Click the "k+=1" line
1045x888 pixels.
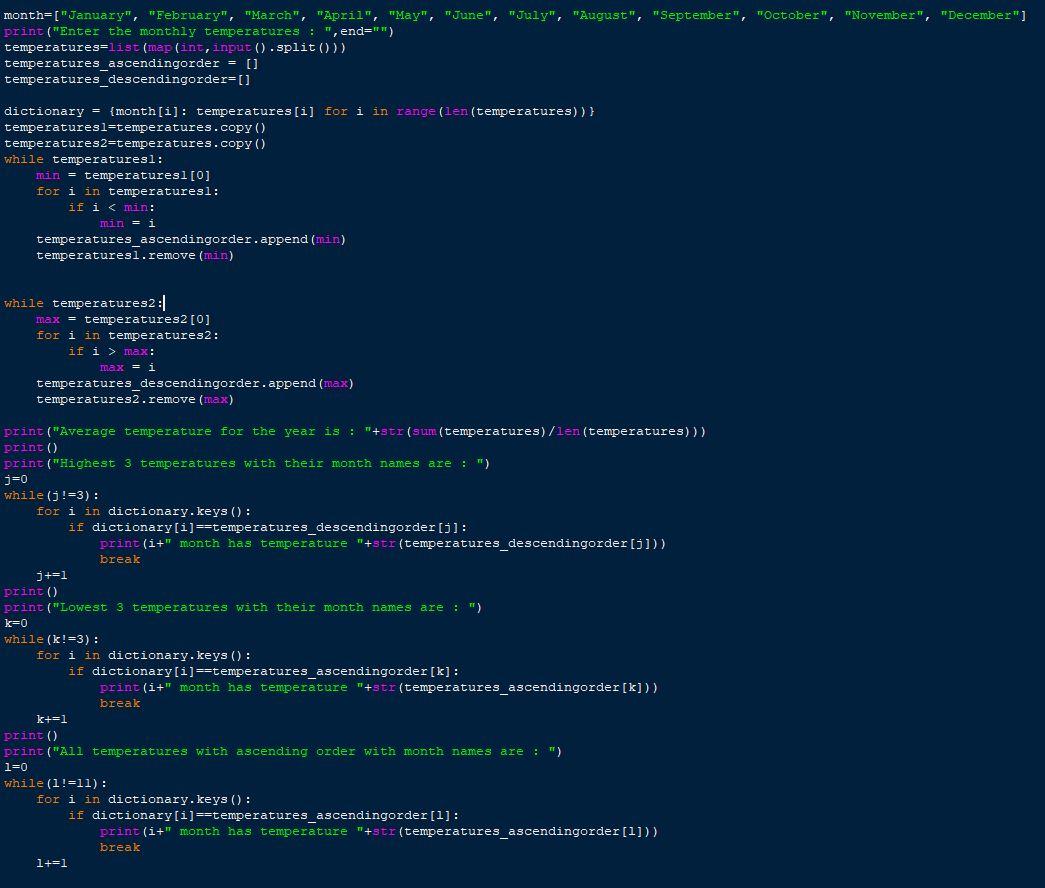click(x=52, y=719)
